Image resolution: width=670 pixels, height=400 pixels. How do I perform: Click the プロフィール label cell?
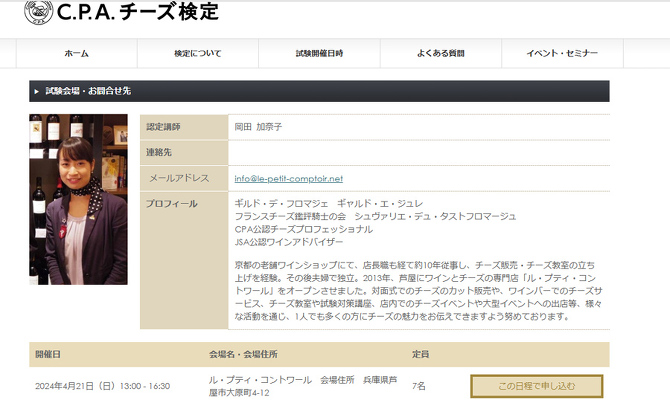point(184,260)
